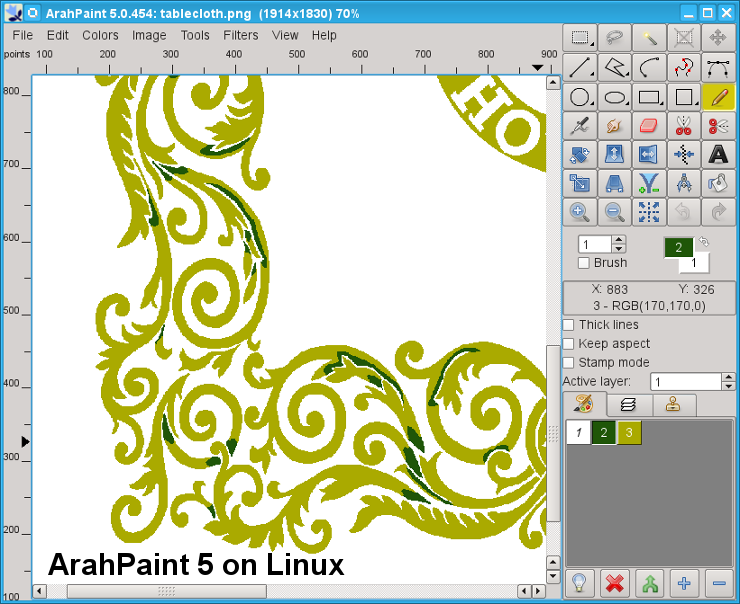Enable the Thick lines checkbox
Image resolution: width=740 pixels, height=604 pixels.
569,325
